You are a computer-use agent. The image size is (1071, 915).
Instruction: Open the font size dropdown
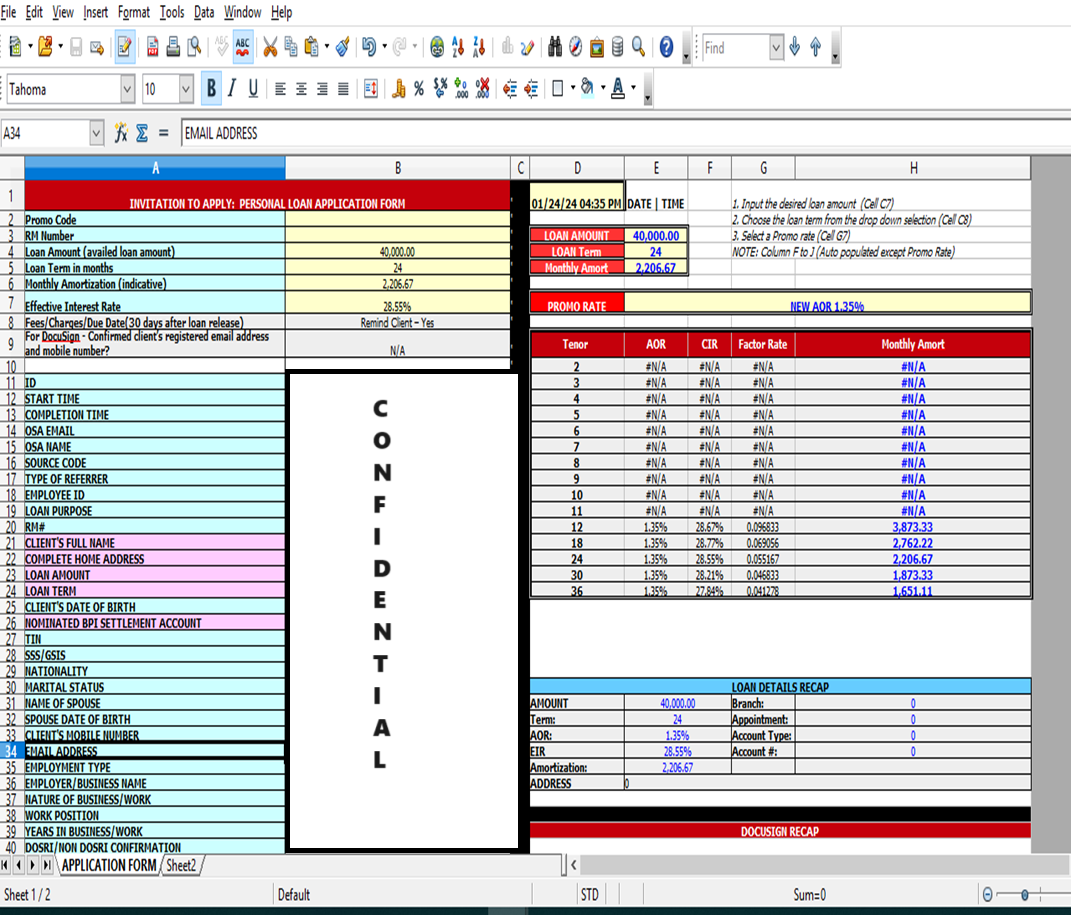click(x=186, y=89)
